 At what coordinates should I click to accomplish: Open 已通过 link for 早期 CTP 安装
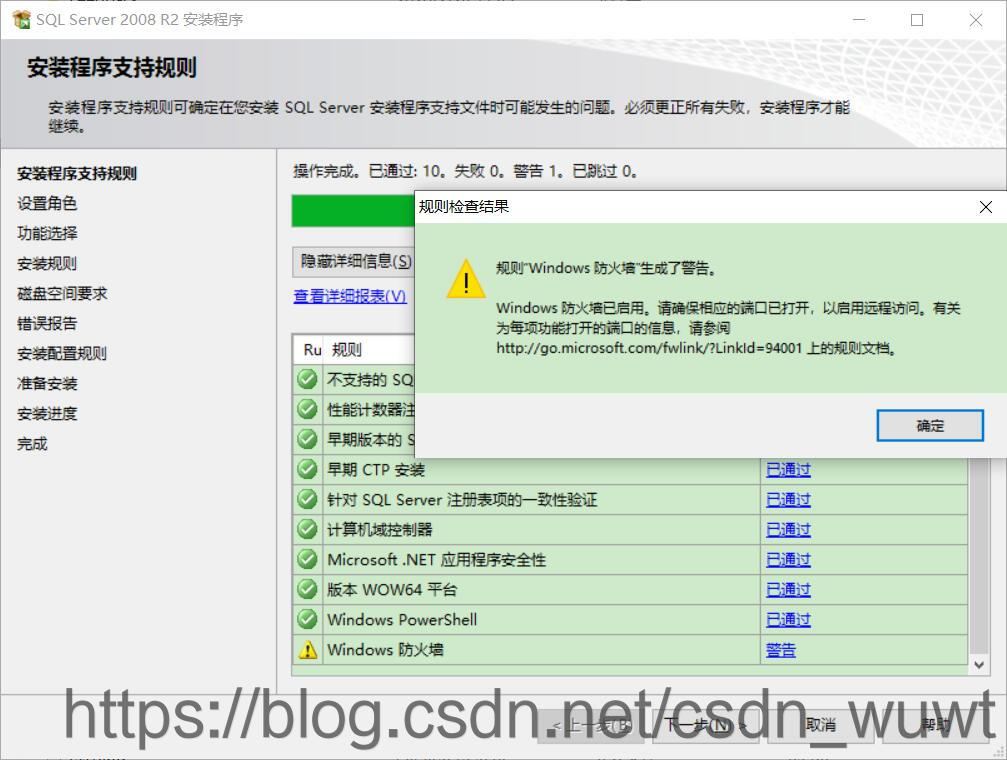click(788, 470)
